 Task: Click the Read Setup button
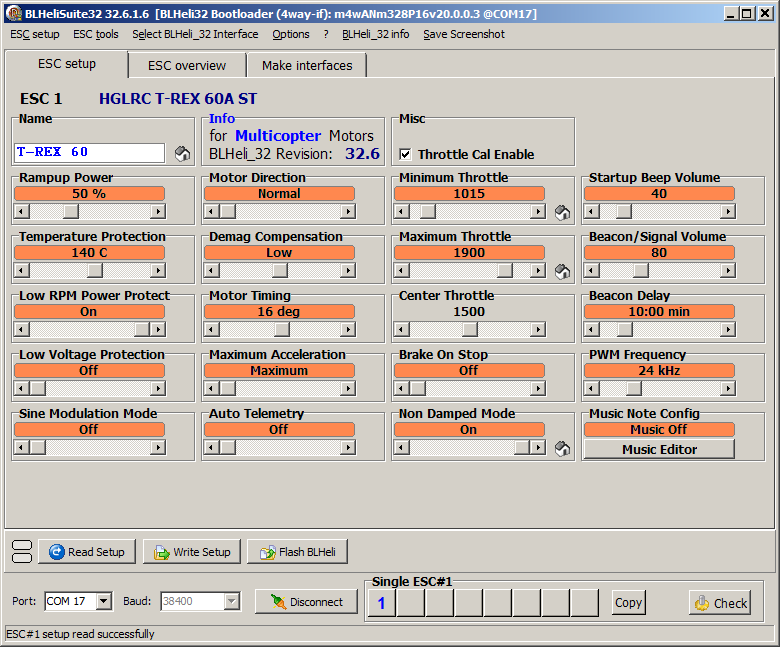[x=87, y=552]
